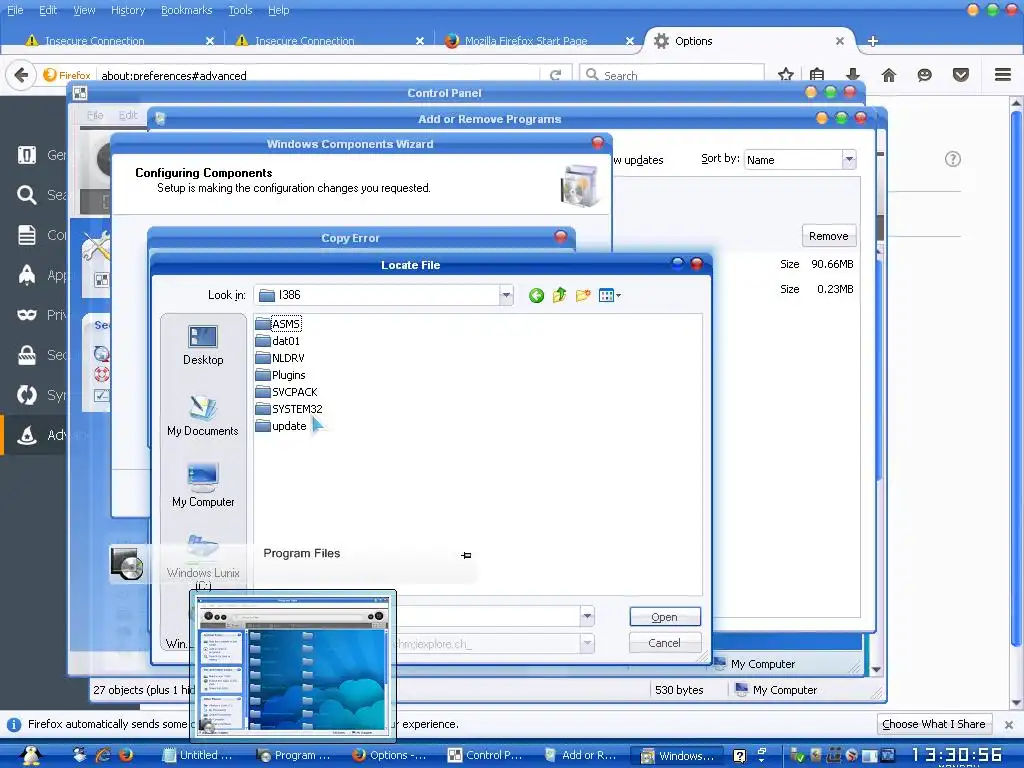Viewport: 1024px width, 768px height.
Task: Open Firefox from quick launch icon
Action: point(126,756)
